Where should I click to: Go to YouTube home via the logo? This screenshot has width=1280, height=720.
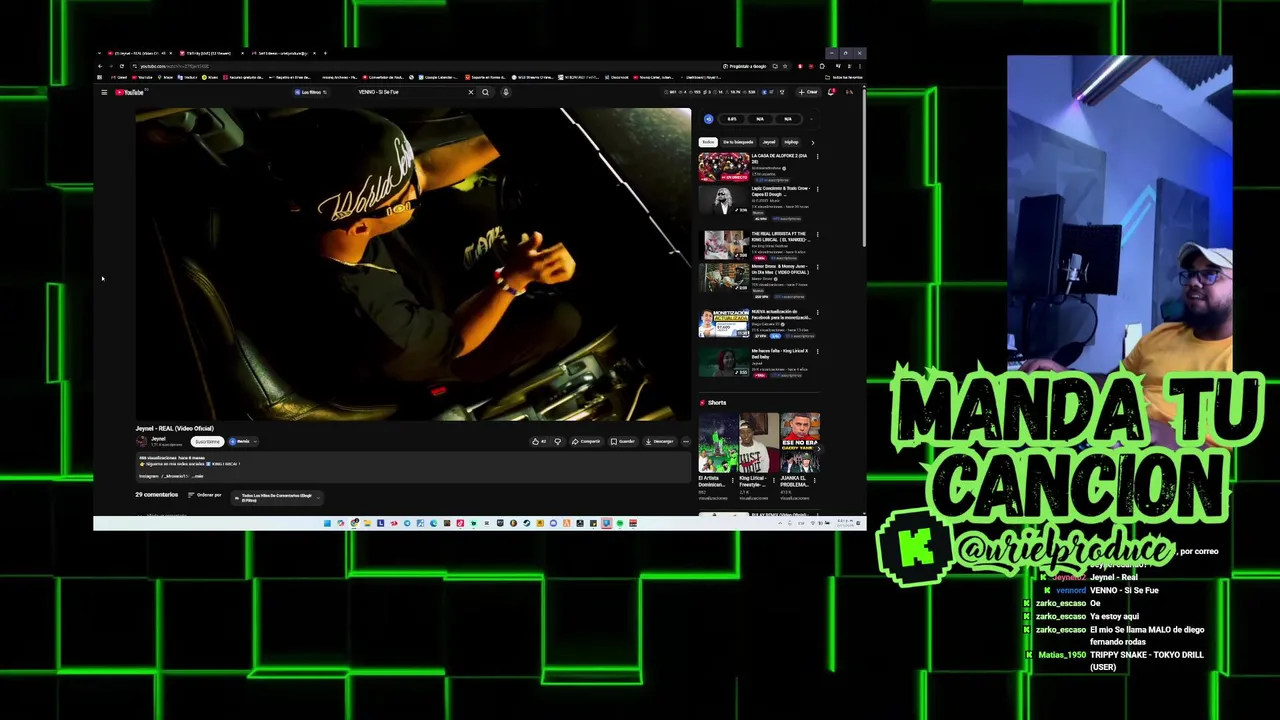[130, 92]
